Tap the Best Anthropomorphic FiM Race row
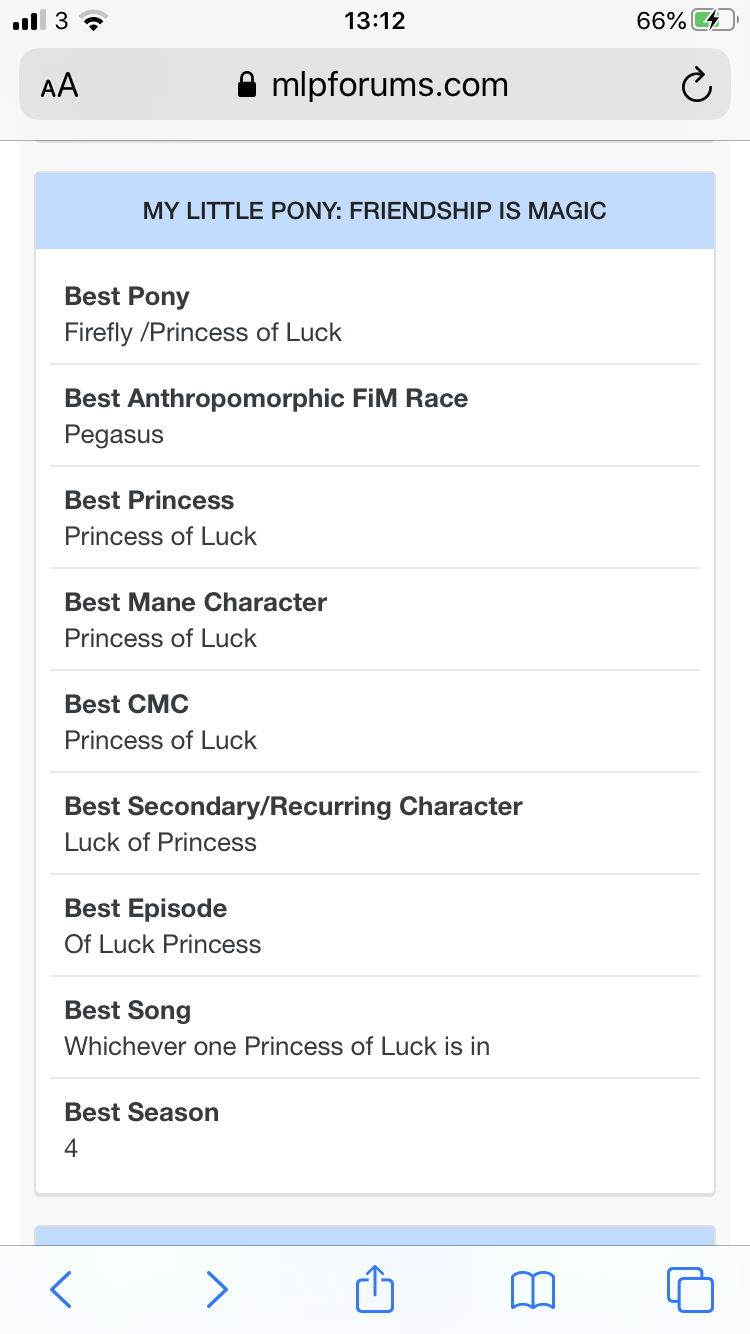 (x=375, y=416)
